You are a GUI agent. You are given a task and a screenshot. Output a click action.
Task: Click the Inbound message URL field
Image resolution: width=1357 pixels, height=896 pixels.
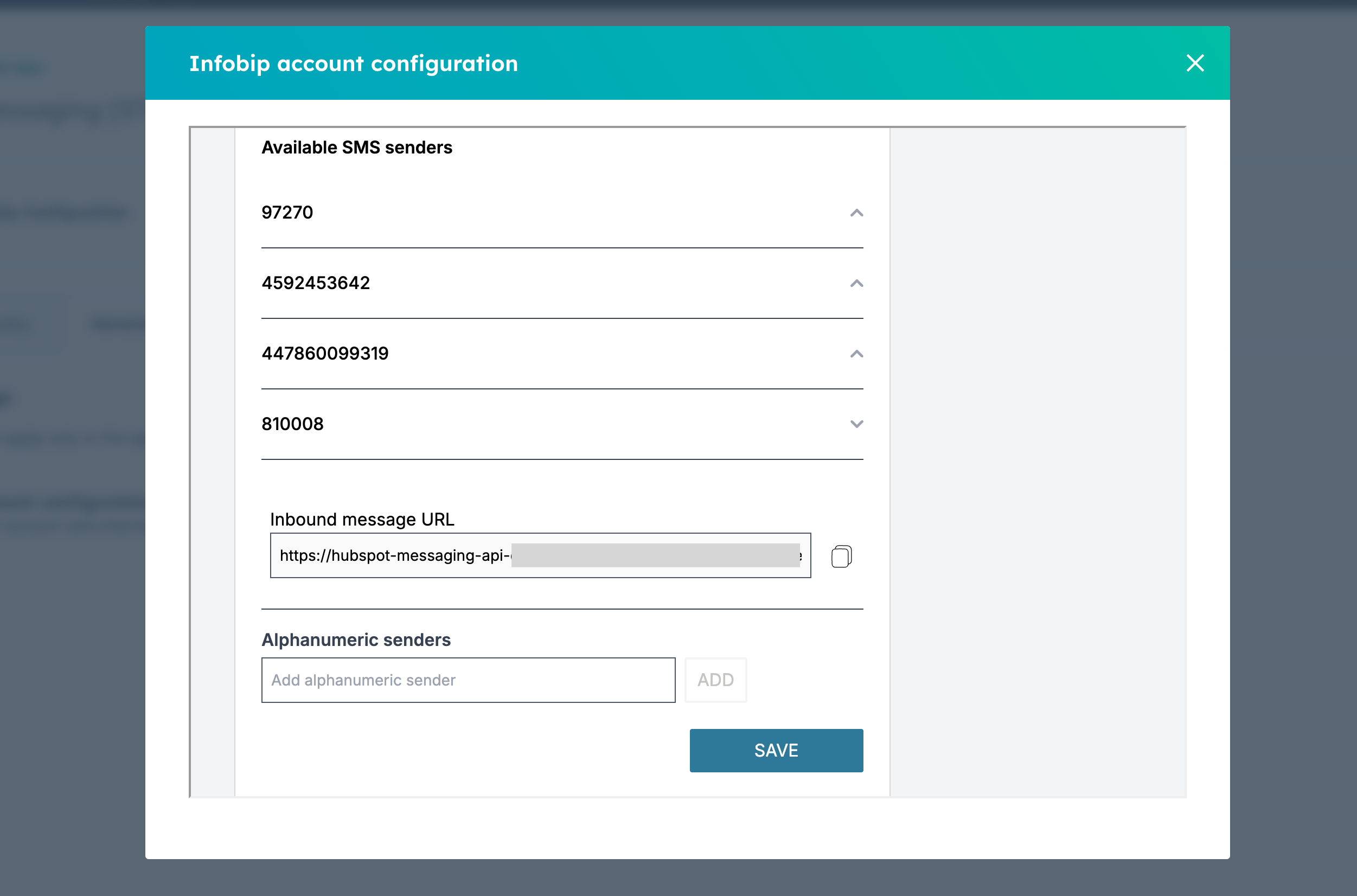coord(540,555)
